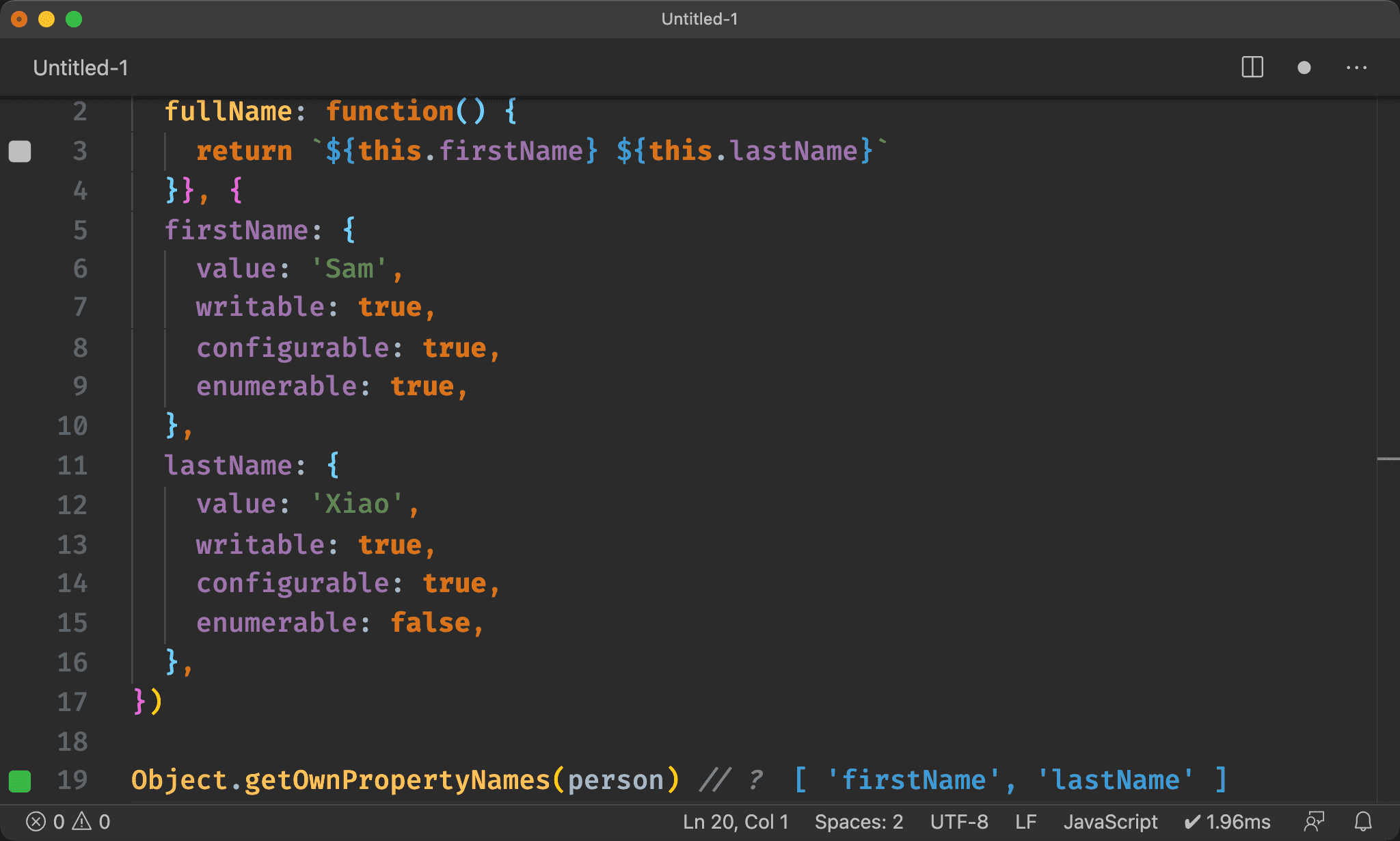Open the UTF-8 encoding selector

958,821
